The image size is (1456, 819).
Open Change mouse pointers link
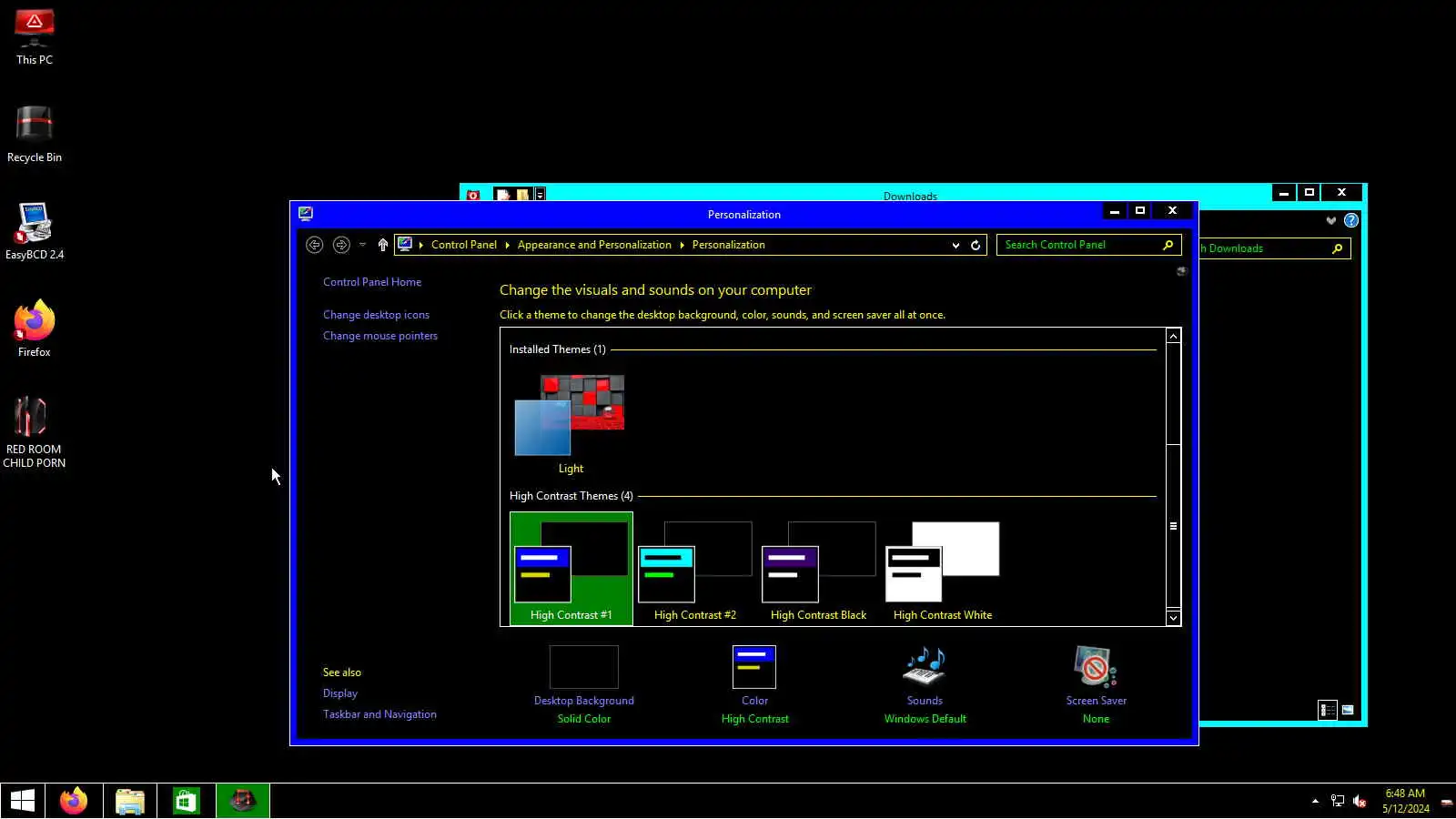coord(380,336)
